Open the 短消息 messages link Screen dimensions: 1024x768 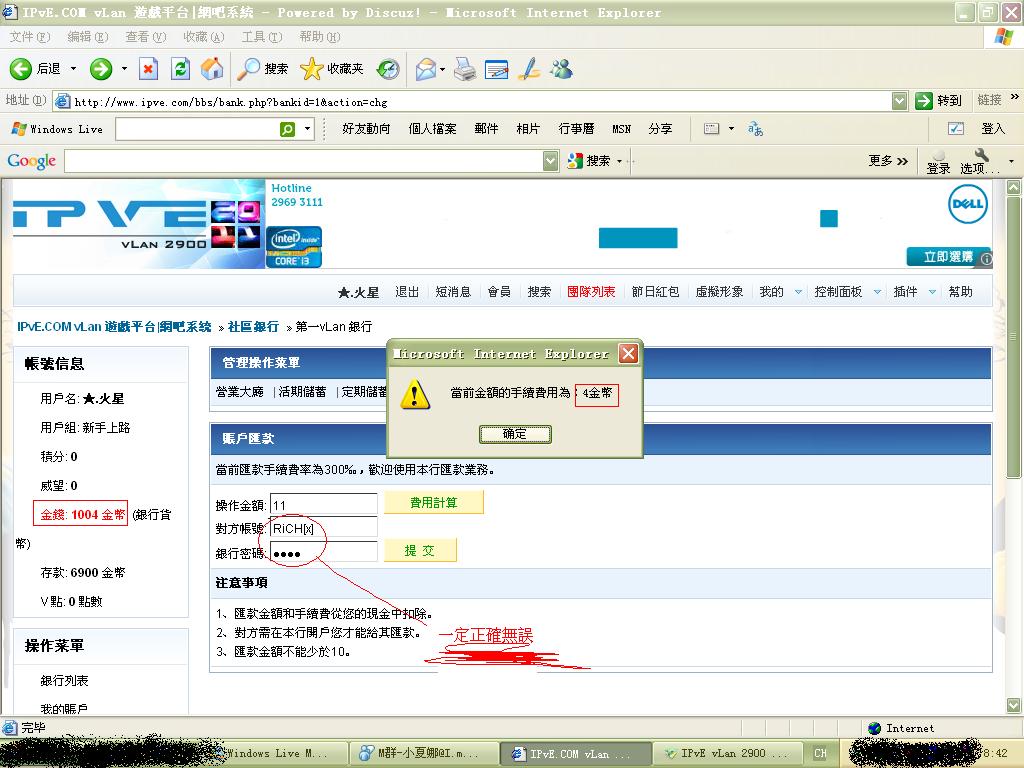click(453, 292)
